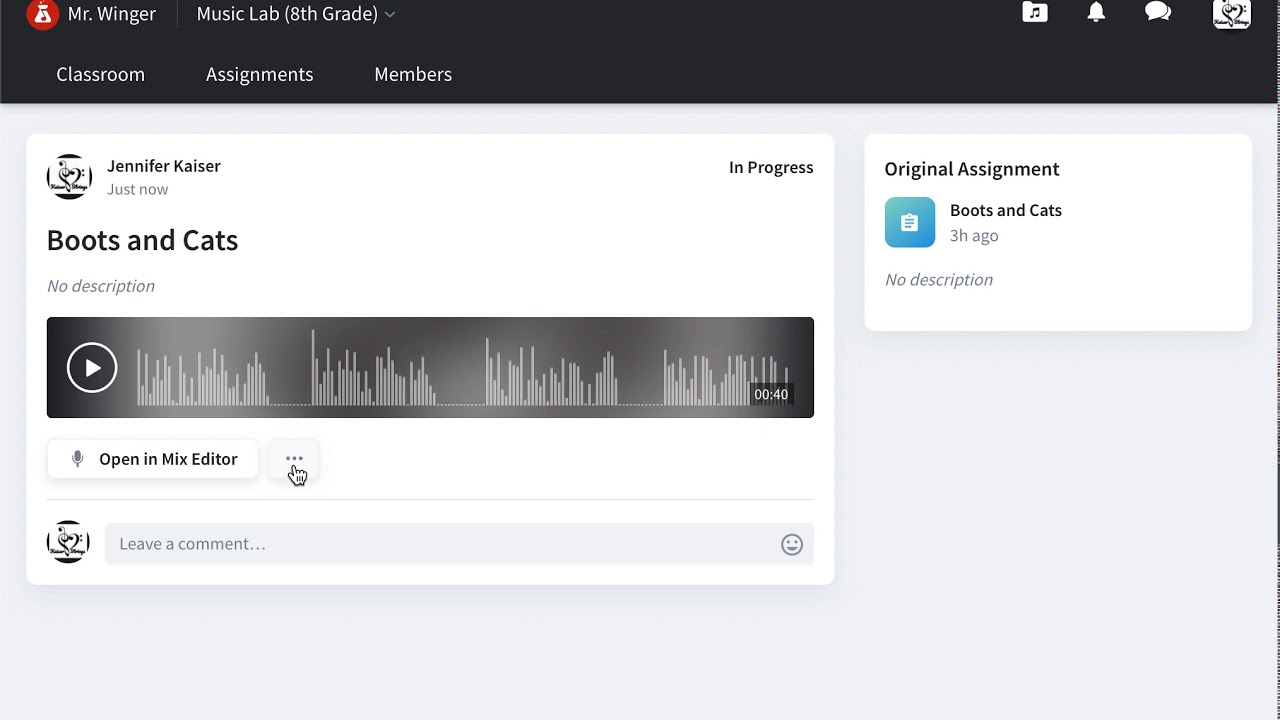Click the emoji smiley in comment box

click(792, 544)
